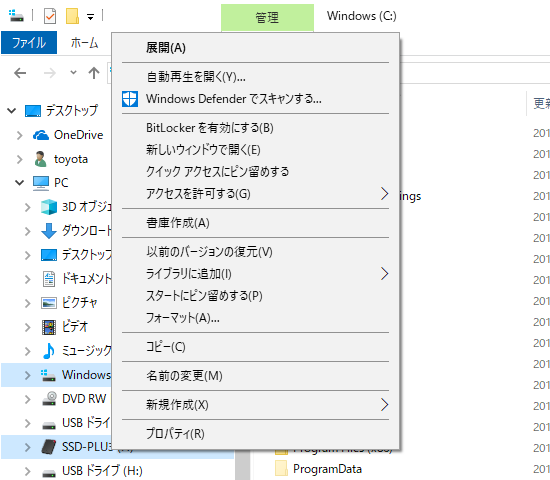Go forward with the right arrow button
The width and height of the screenshot is (550, 480).
coord(49,73)
